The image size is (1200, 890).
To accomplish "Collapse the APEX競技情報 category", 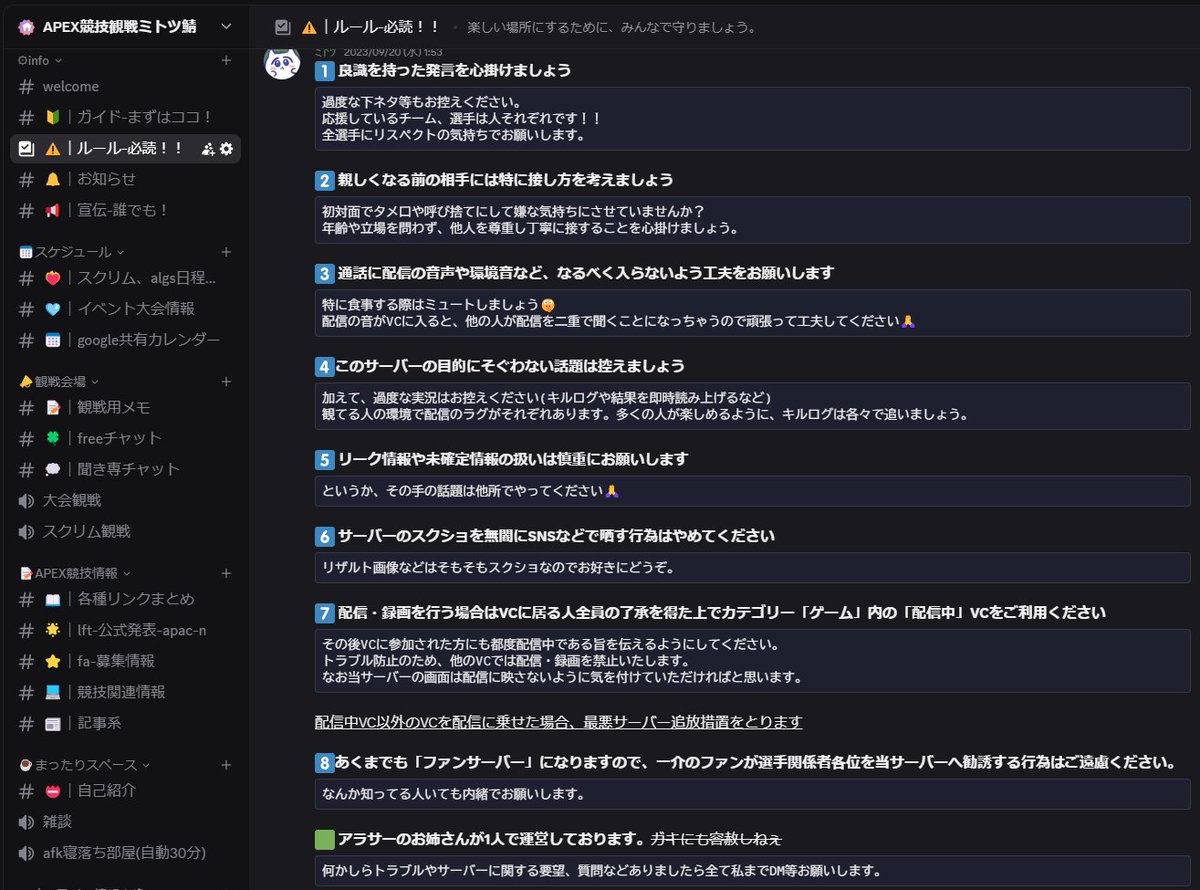I will (75, 573).
